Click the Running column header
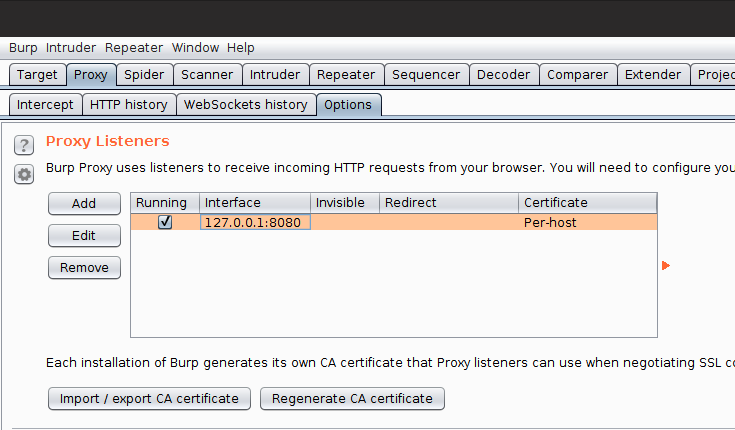 tap(165, 203)
